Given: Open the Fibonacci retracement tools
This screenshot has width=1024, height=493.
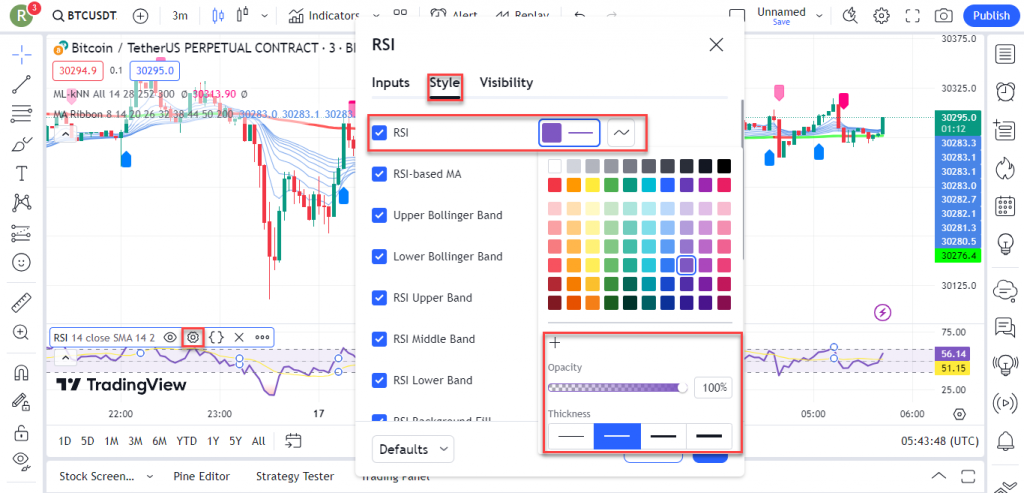Looking at the screenshot, I should tap(22, 114).
